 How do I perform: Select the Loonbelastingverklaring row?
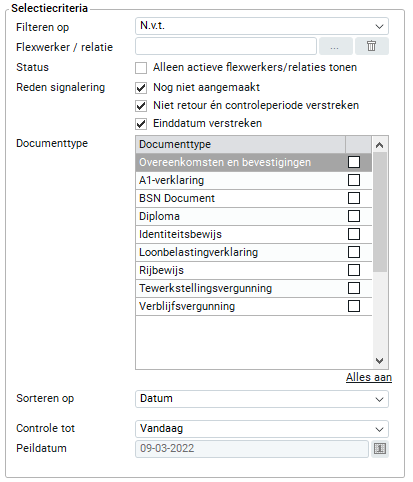tap(254, 252)
